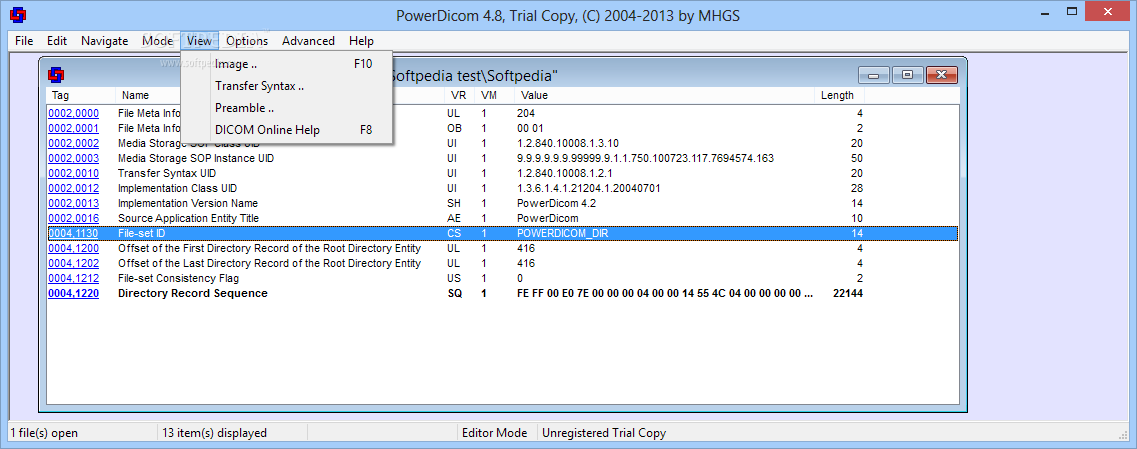Open the File menu
The width and height of the screenshot is (1137, 449).
[x=24, y=41]
